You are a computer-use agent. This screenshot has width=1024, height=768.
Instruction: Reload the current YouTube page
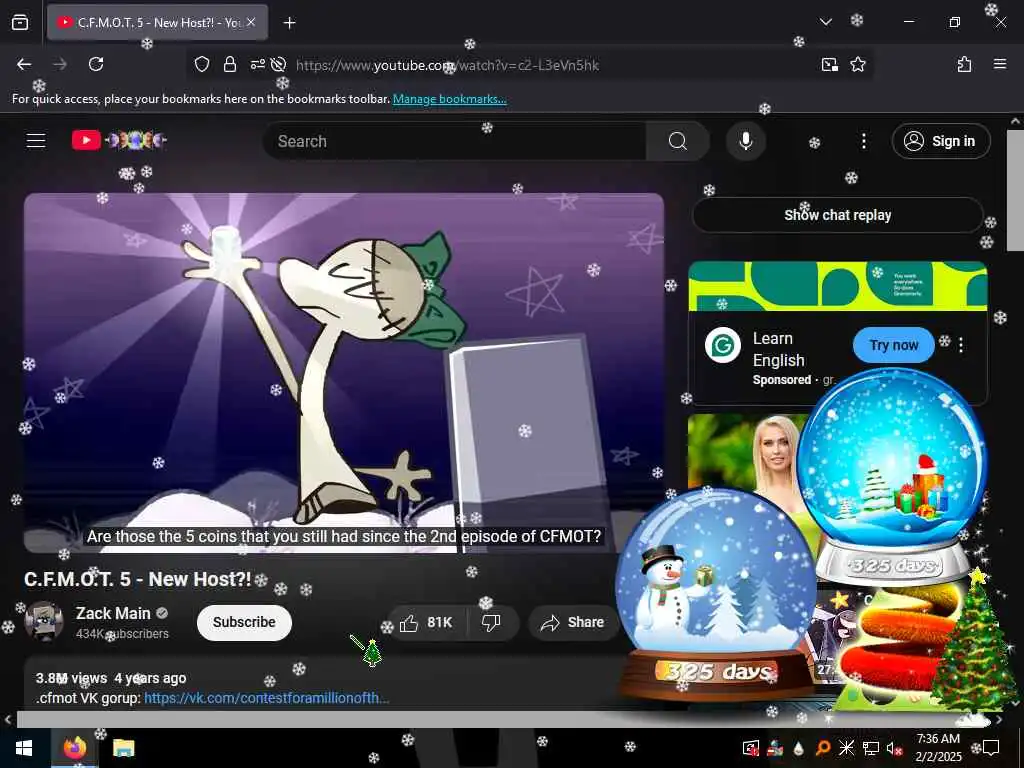pos(96,64)
